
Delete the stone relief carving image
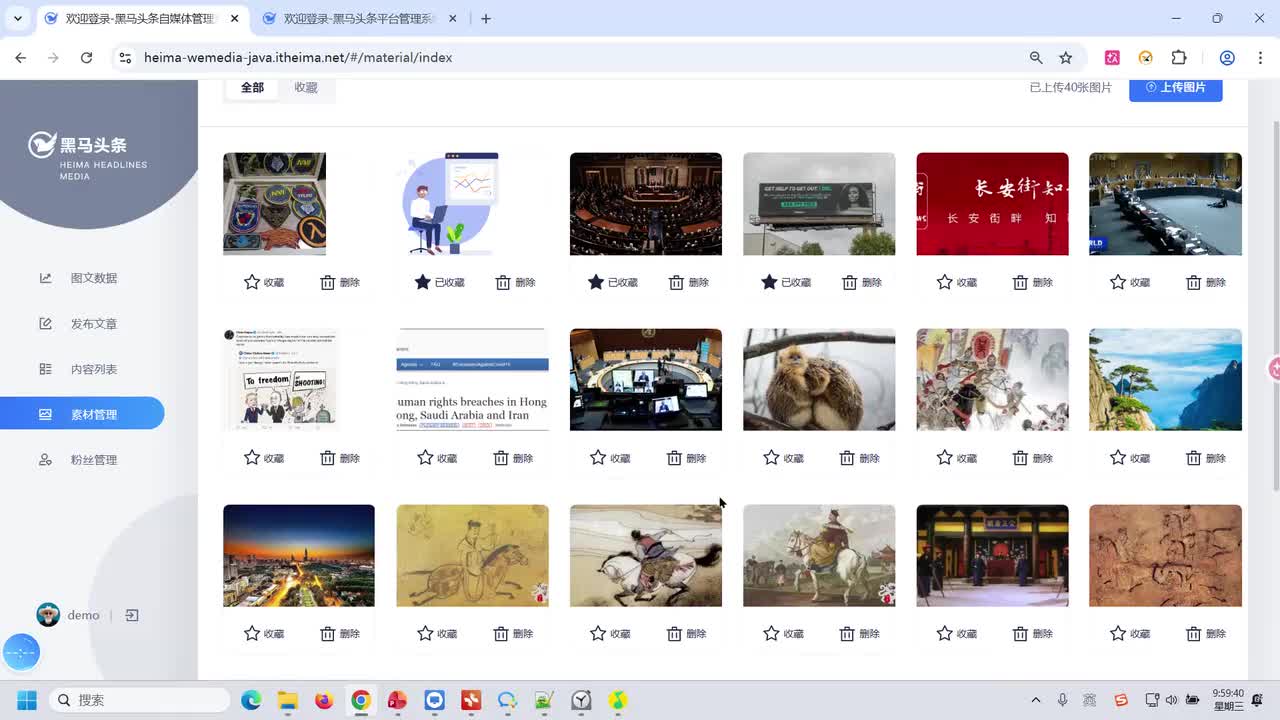pos(1206,634)
